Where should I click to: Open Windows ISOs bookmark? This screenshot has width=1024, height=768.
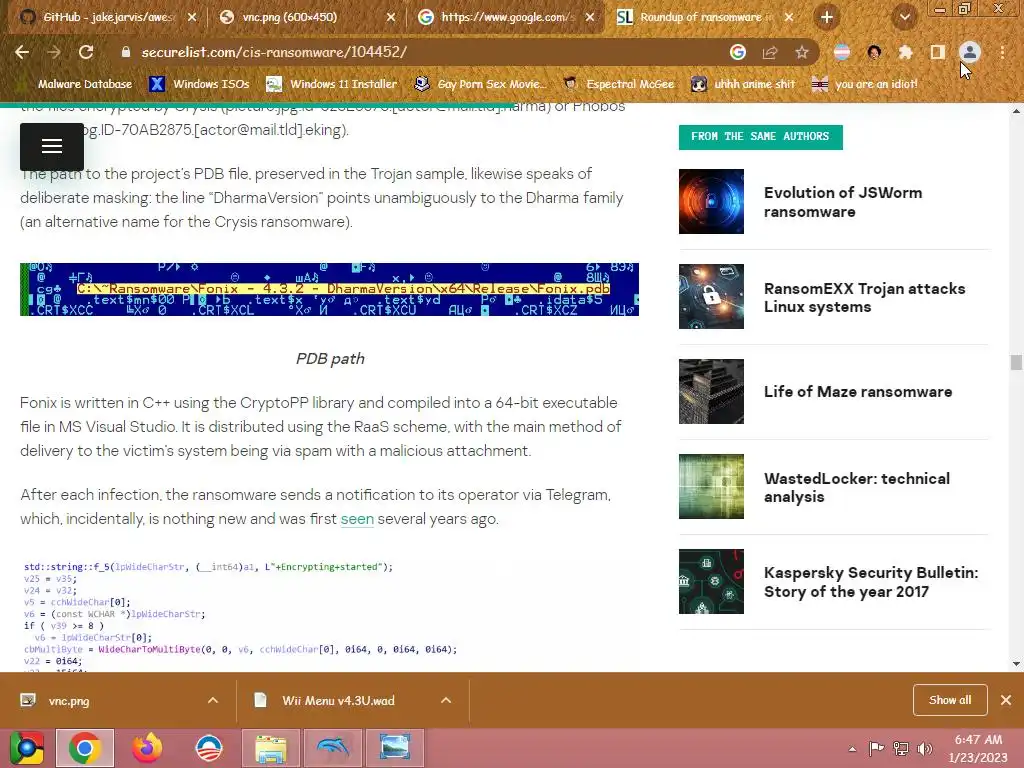199,84
